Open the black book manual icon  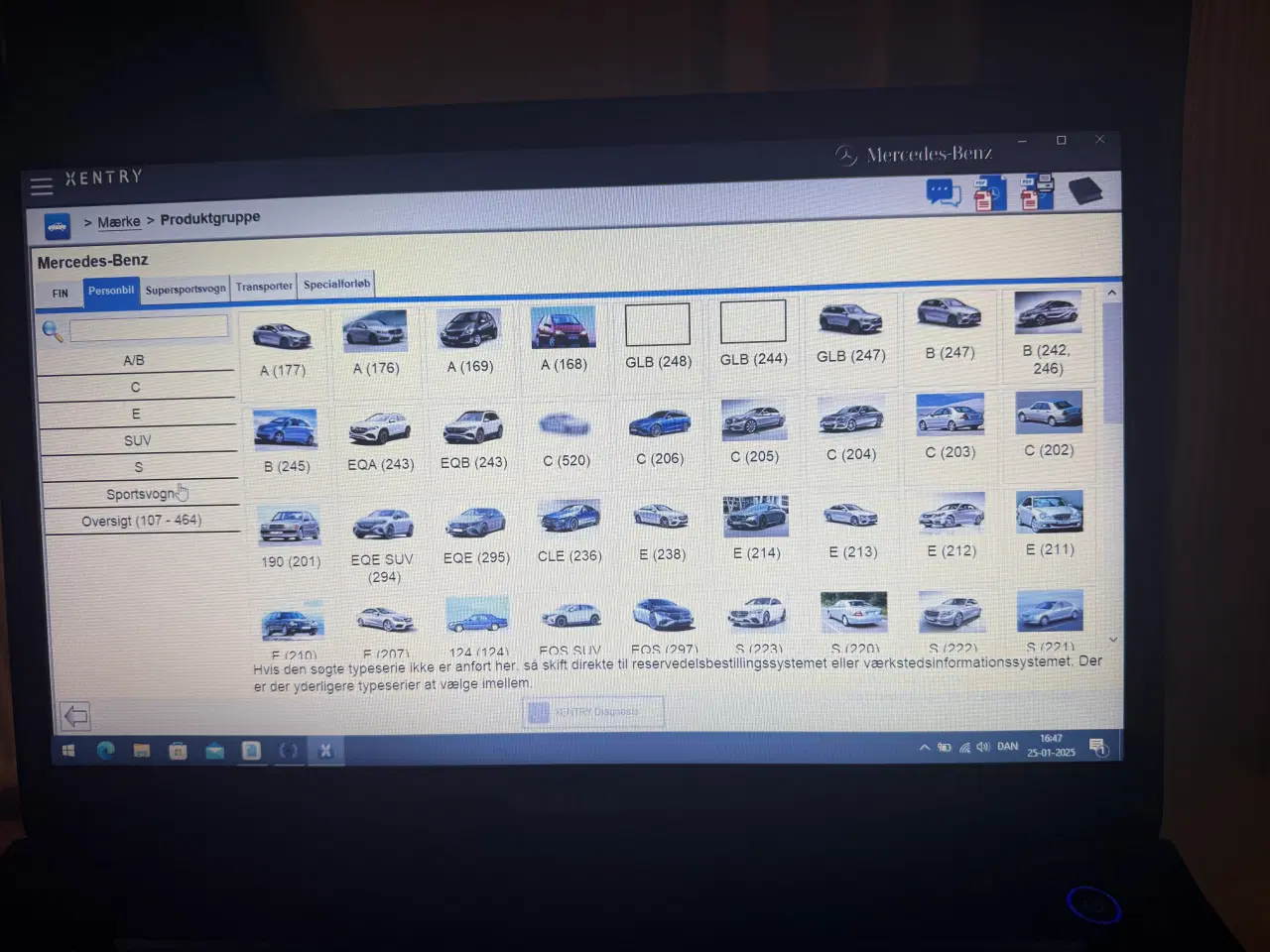click(1085, 189)
